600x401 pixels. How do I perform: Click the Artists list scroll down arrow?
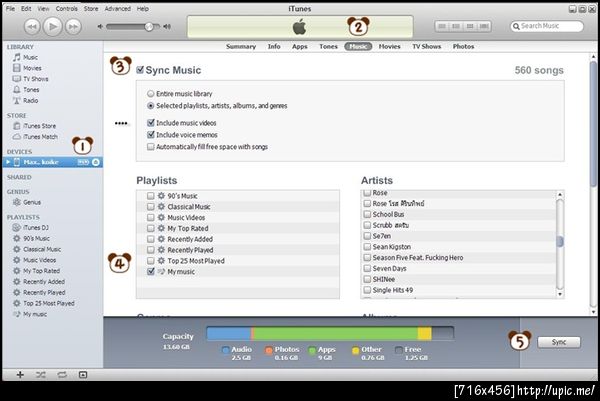click(x=560, y=294)
